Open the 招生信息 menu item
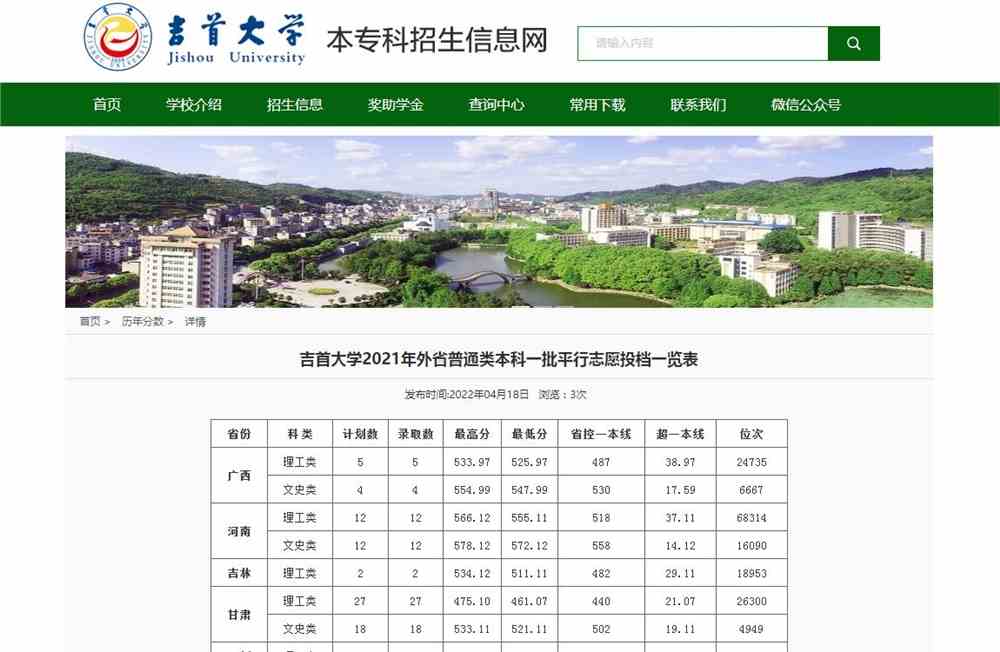This screenshot has width=1000, height=652. [x=295, y=105]
